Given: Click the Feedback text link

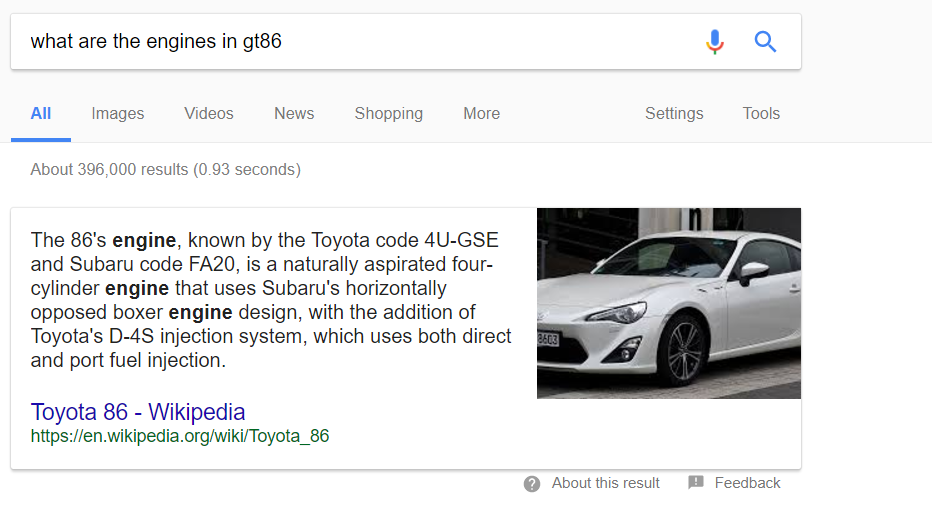Looking at the screenshot, I should pyautogui.click(x=747, y=483).
